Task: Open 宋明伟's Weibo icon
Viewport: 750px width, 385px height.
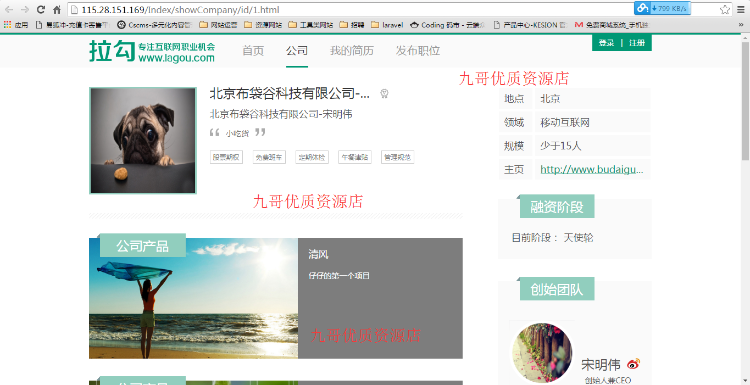Action: pos(633,363)
